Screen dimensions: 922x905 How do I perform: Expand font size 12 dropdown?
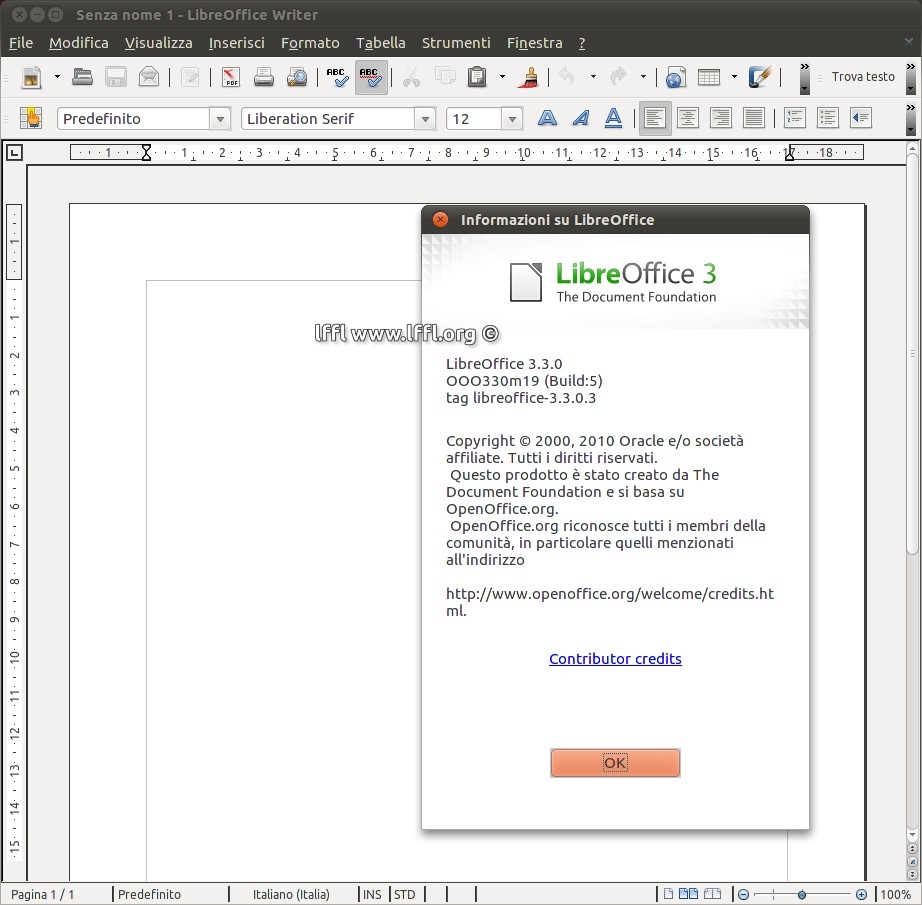pos(512,119)
